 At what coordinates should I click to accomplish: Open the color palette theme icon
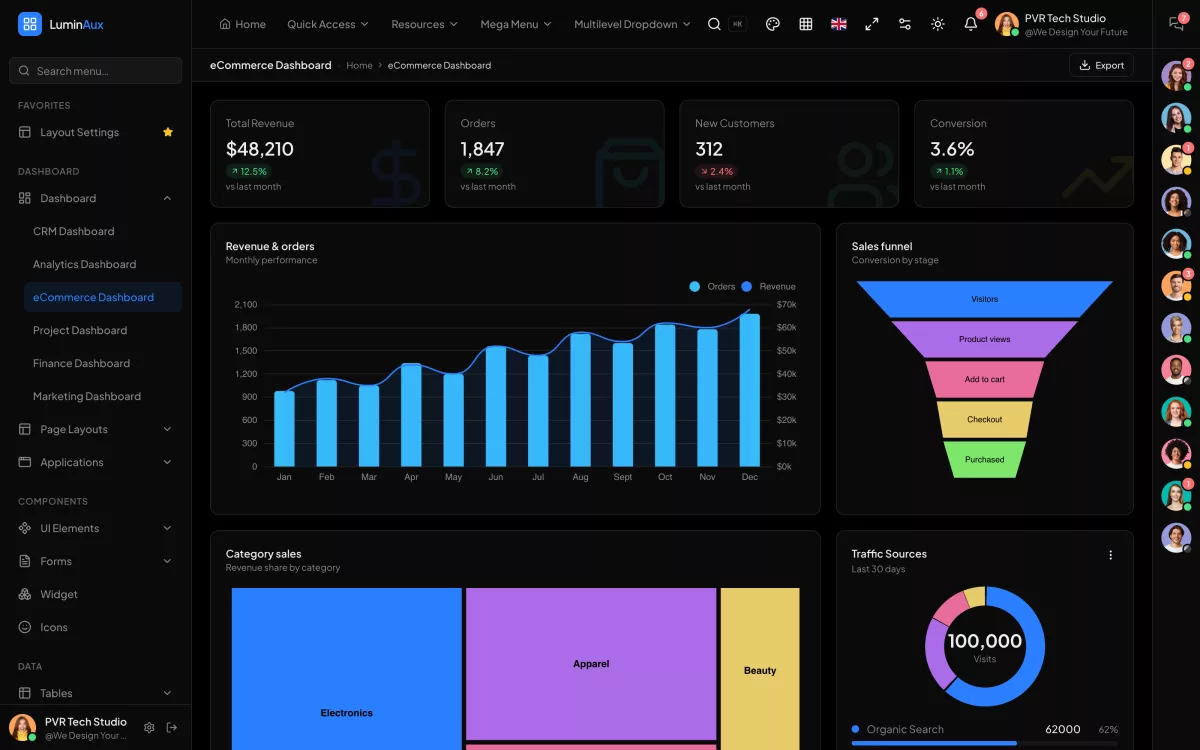(772, 24)
